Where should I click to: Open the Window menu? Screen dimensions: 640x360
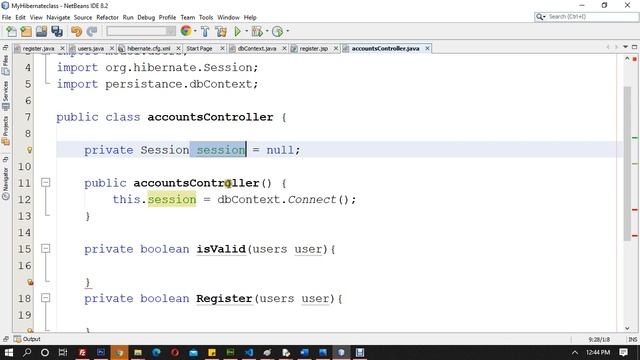(229, 18)
